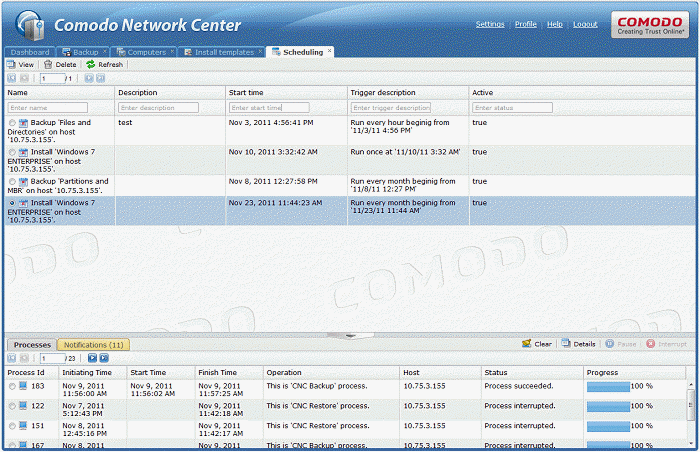
Task: Go to previous page of processes
Action: tap(25, 358)
